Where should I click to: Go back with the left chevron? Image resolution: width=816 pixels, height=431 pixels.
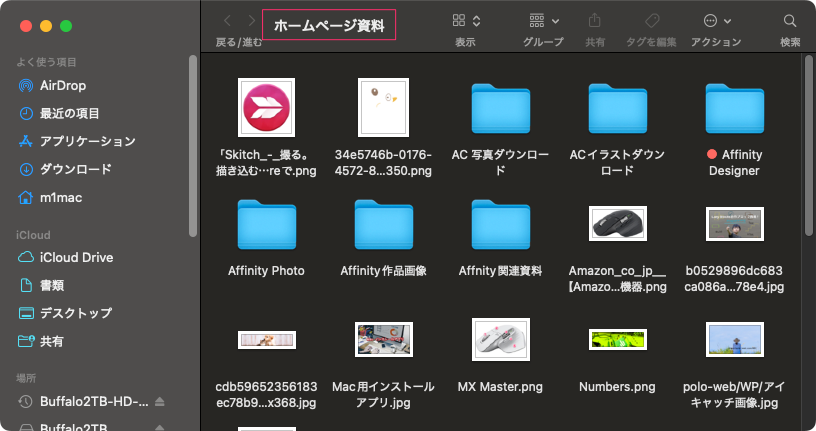(x=227, y=21)
